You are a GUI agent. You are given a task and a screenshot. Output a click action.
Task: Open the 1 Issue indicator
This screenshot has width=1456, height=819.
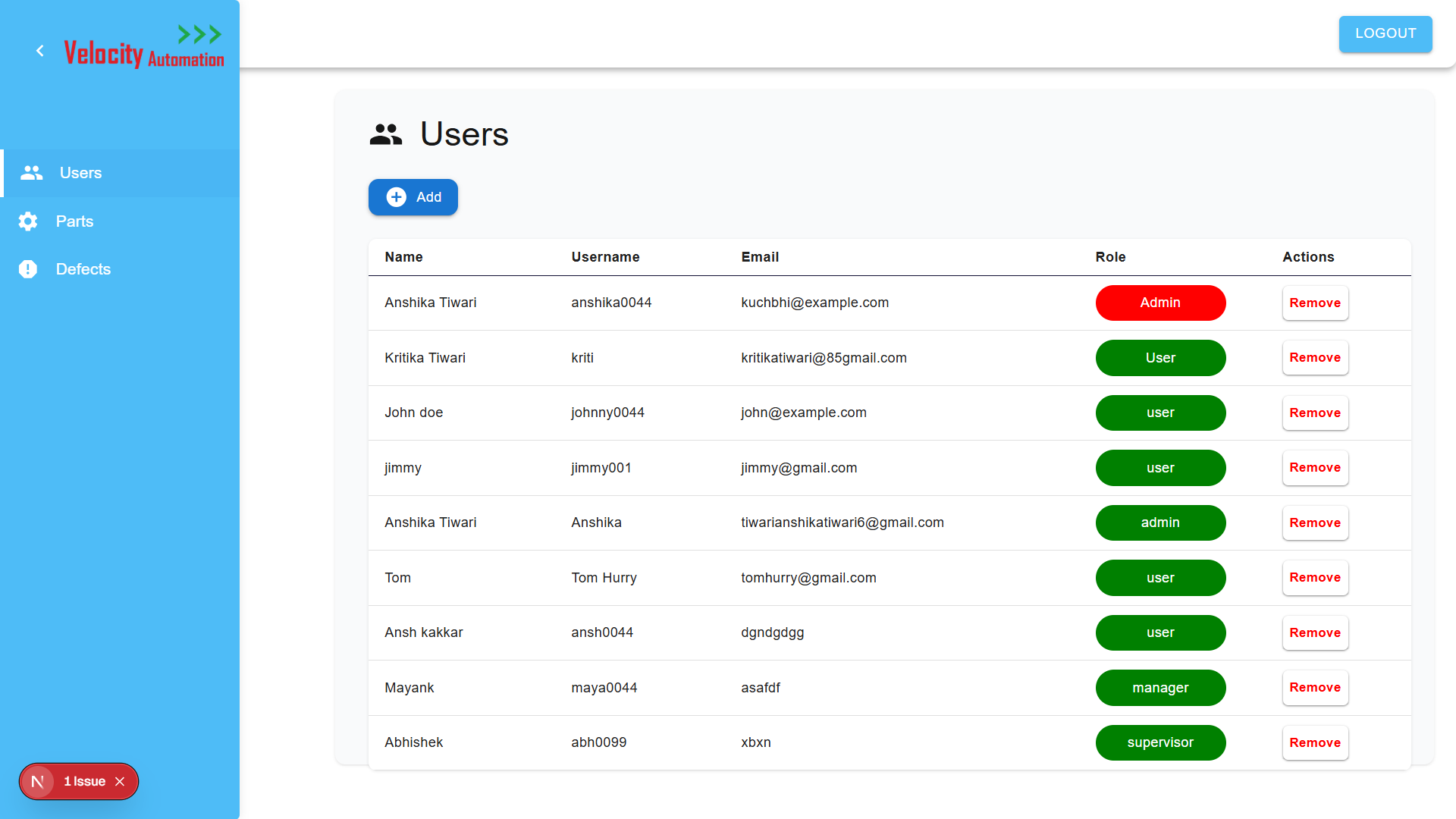tap(84, 781)
